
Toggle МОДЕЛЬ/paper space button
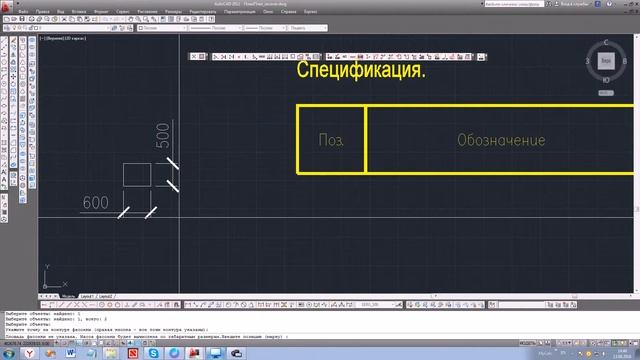coord(527,343)
